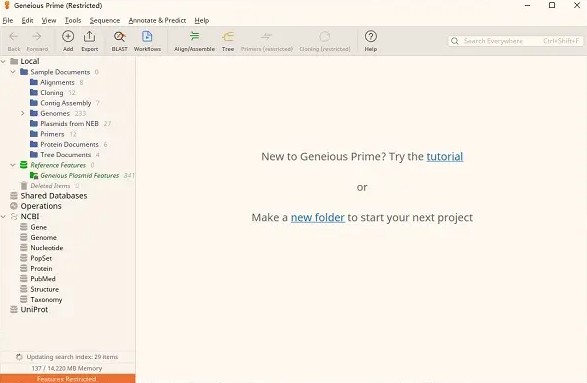587x383 pixels.
Task: Open the Workflows tool
Action: pos(147,41)
